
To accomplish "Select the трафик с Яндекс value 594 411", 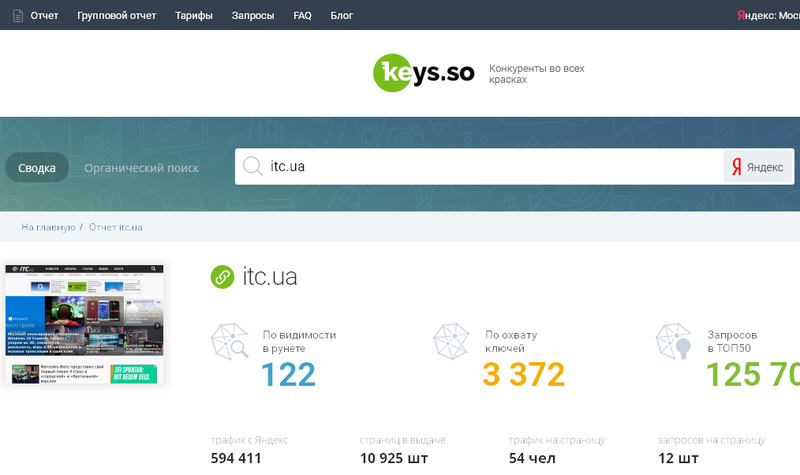I will (x=236, y=458).
